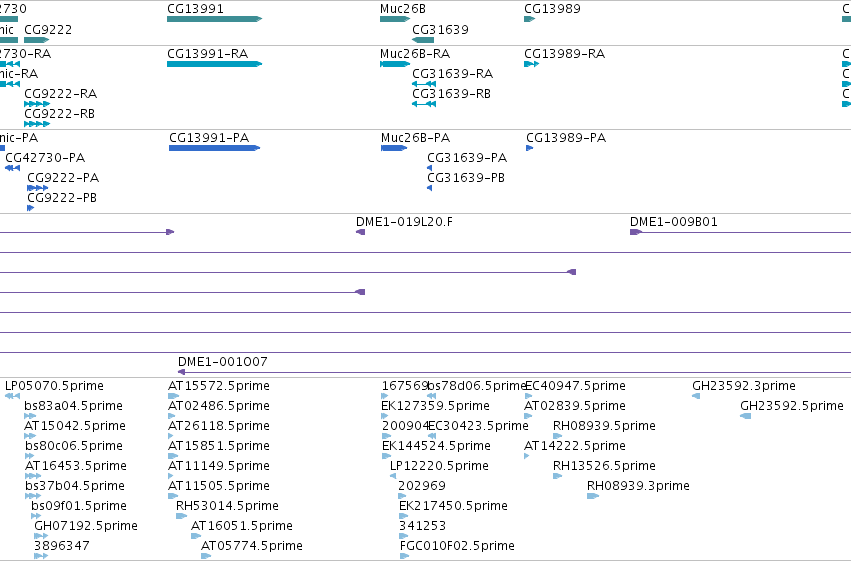The width and height of the screenshot is (851, 561).
Task: Select the LP12220.5prime EST arrow
Action: tap(393, 476)
